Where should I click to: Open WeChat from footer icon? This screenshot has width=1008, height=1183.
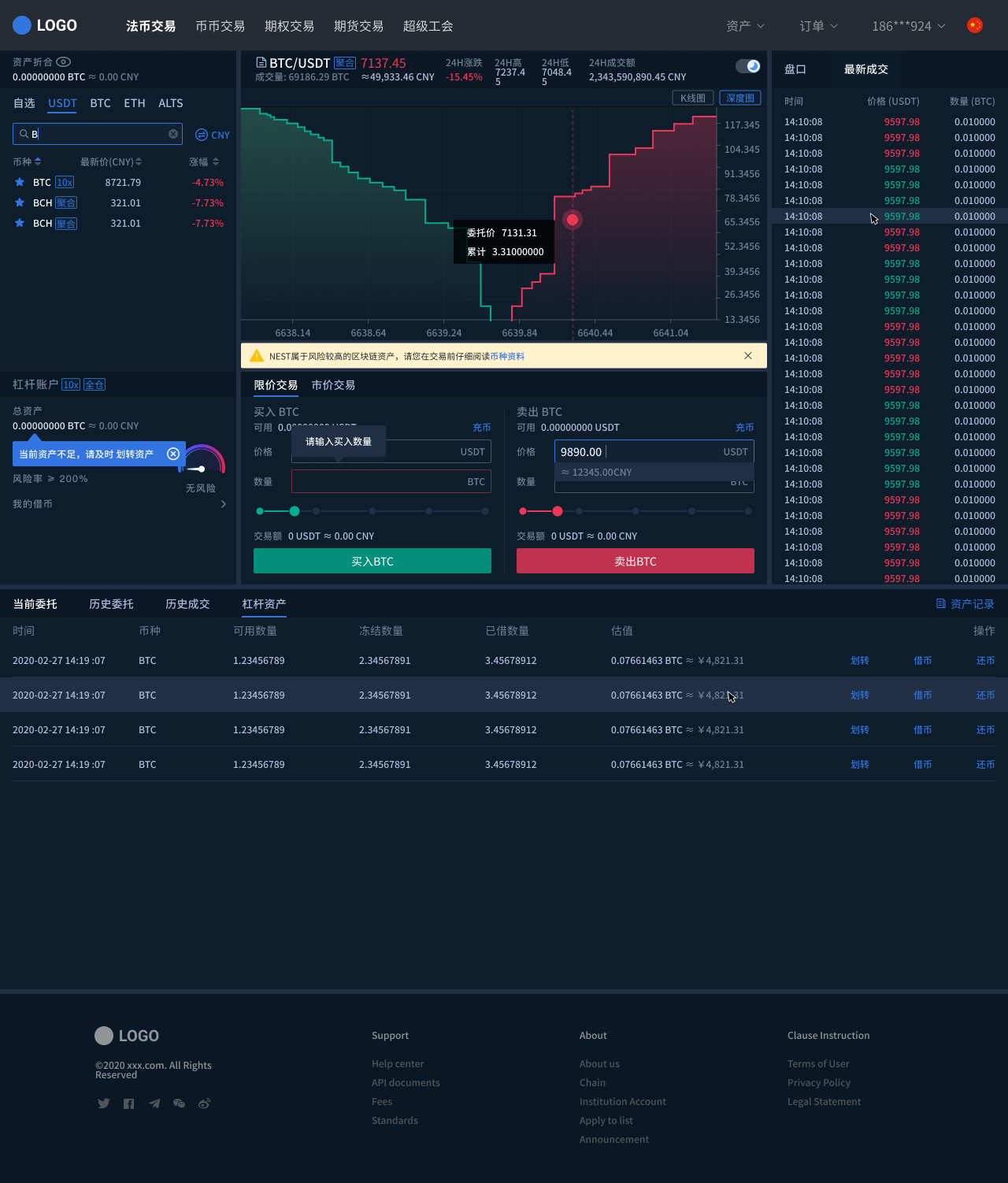coord(180,1103)
